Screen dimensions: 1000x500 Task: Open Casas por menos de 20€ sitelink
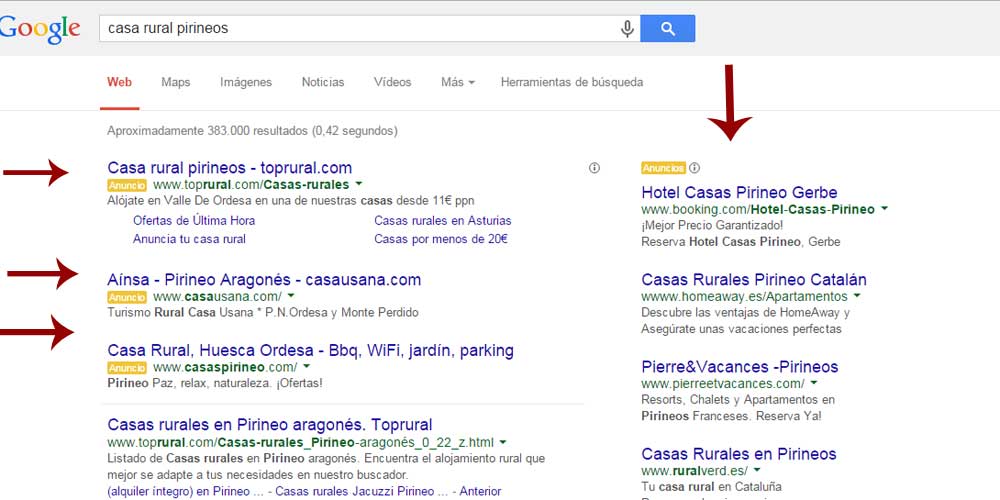click(441, 239)
